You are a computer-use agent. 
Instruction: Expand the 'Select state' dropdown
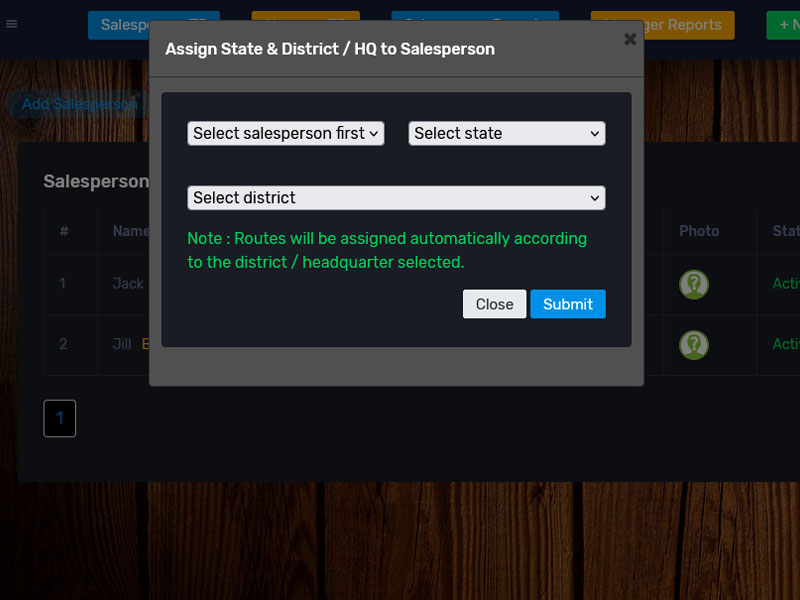tap(506, 133)
